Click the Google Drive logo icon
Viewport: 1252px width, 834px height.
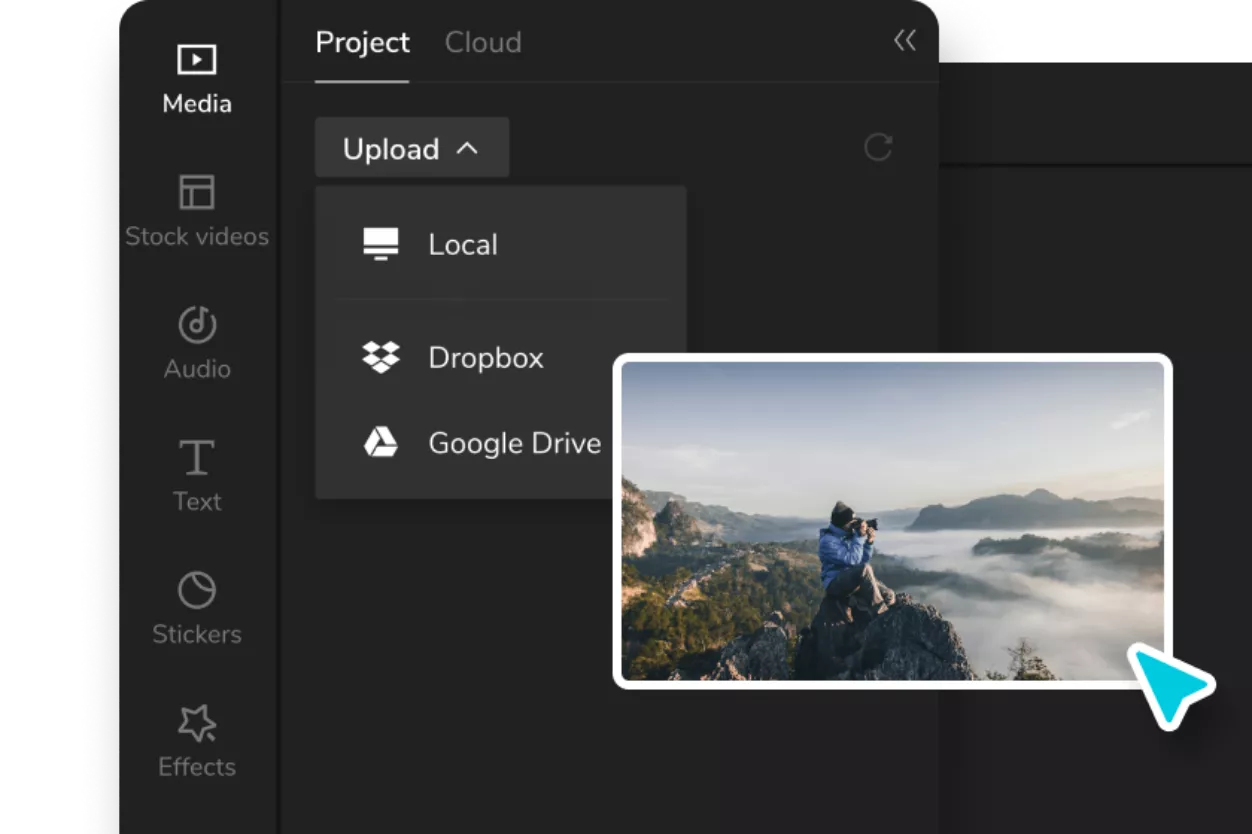(x=380, y=443)
